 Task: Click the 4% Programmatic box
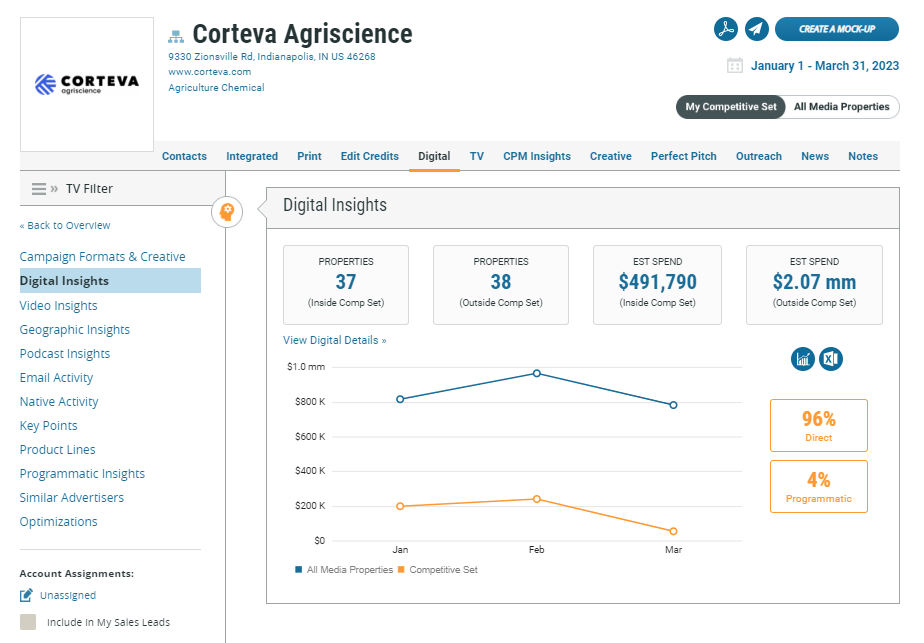(819, 486)
